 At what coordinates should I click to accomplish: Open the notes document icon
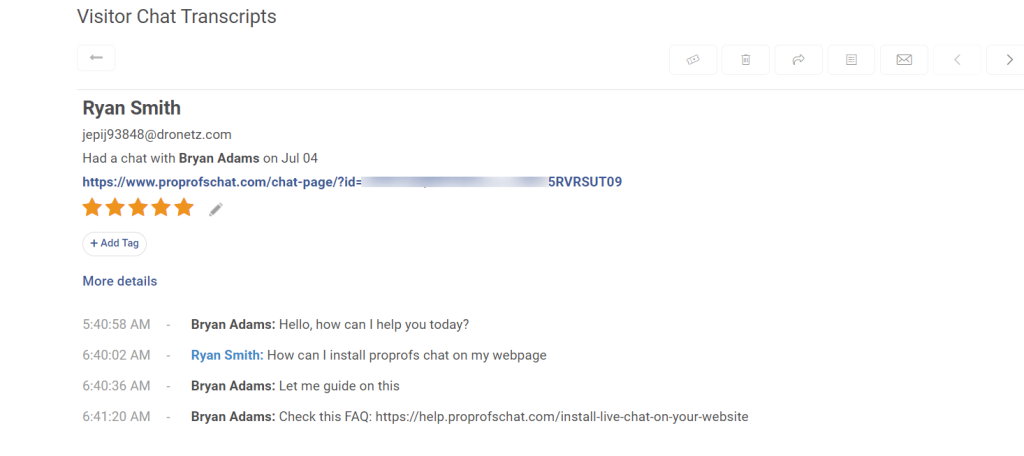(x=851, y=60)
